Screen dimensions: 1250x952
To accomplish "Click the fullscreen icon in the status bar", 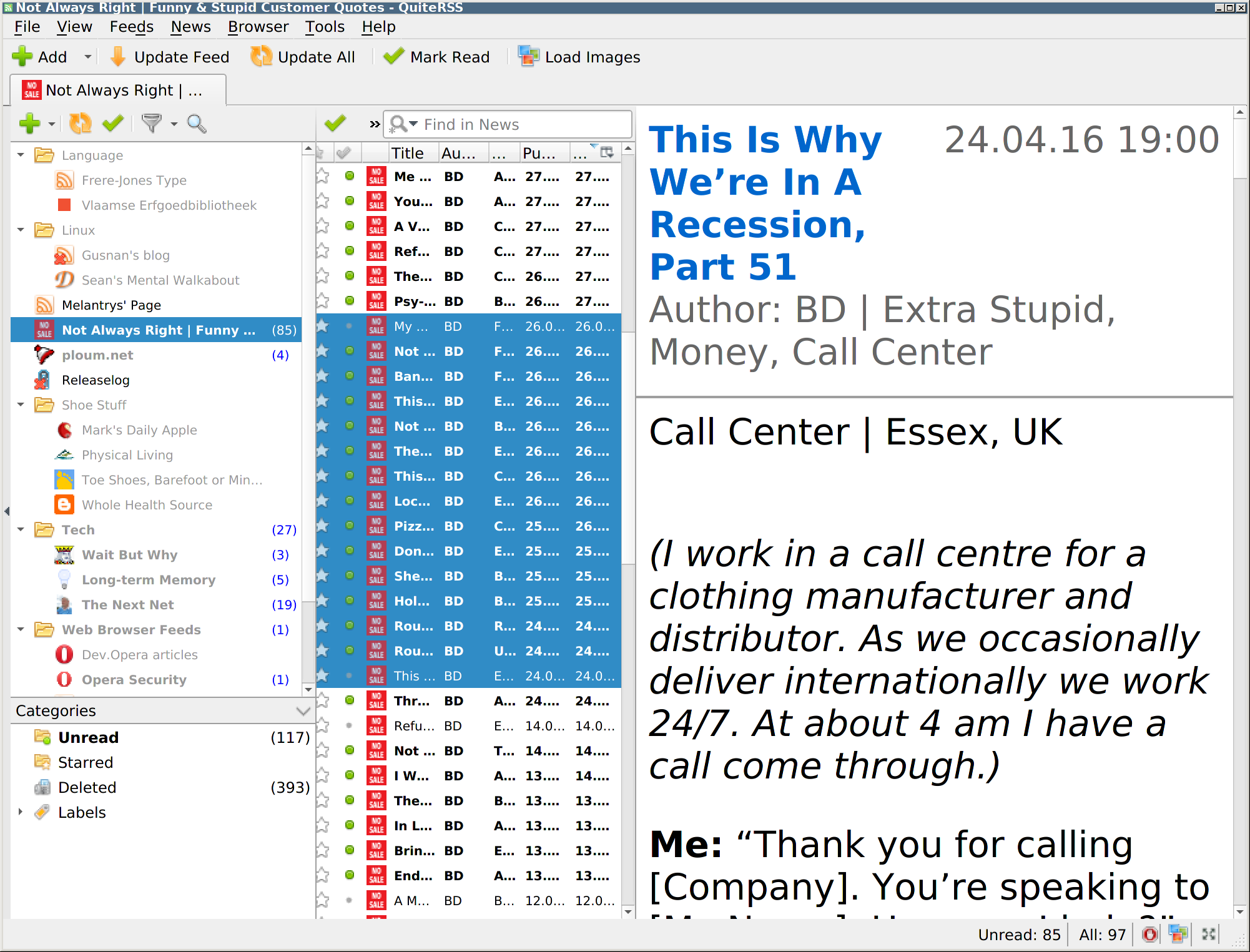I will click(1209, 935).
